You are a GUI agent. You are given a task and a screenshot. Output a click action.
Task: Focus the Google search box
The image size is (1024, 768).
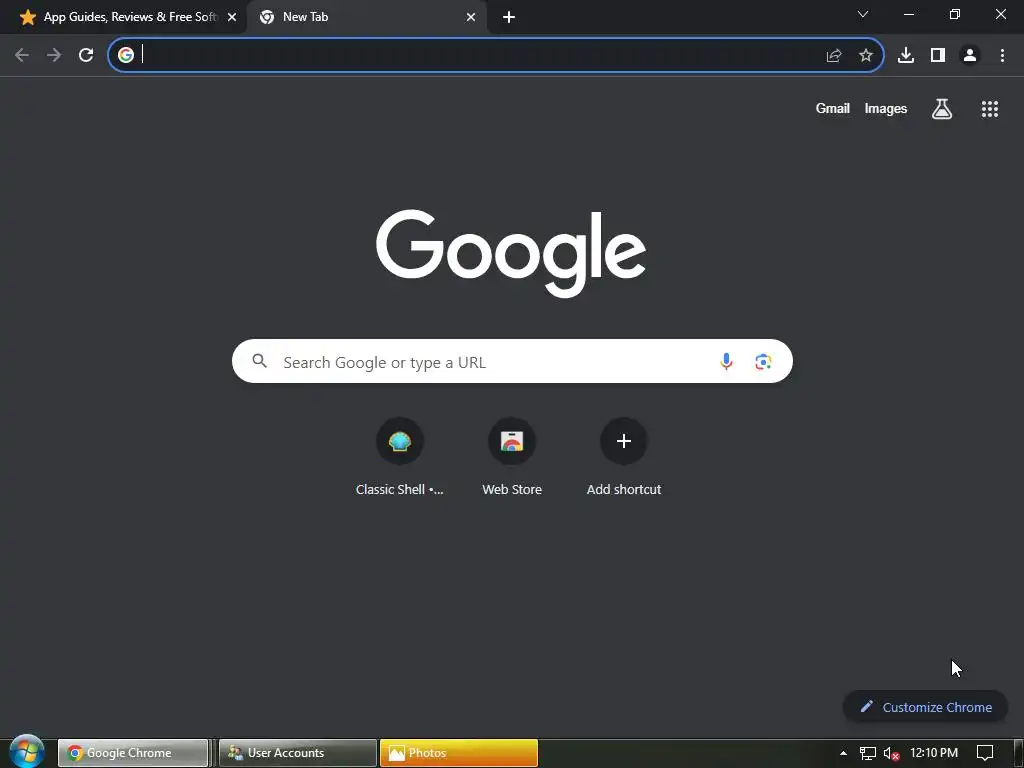(x=512, y=361)
